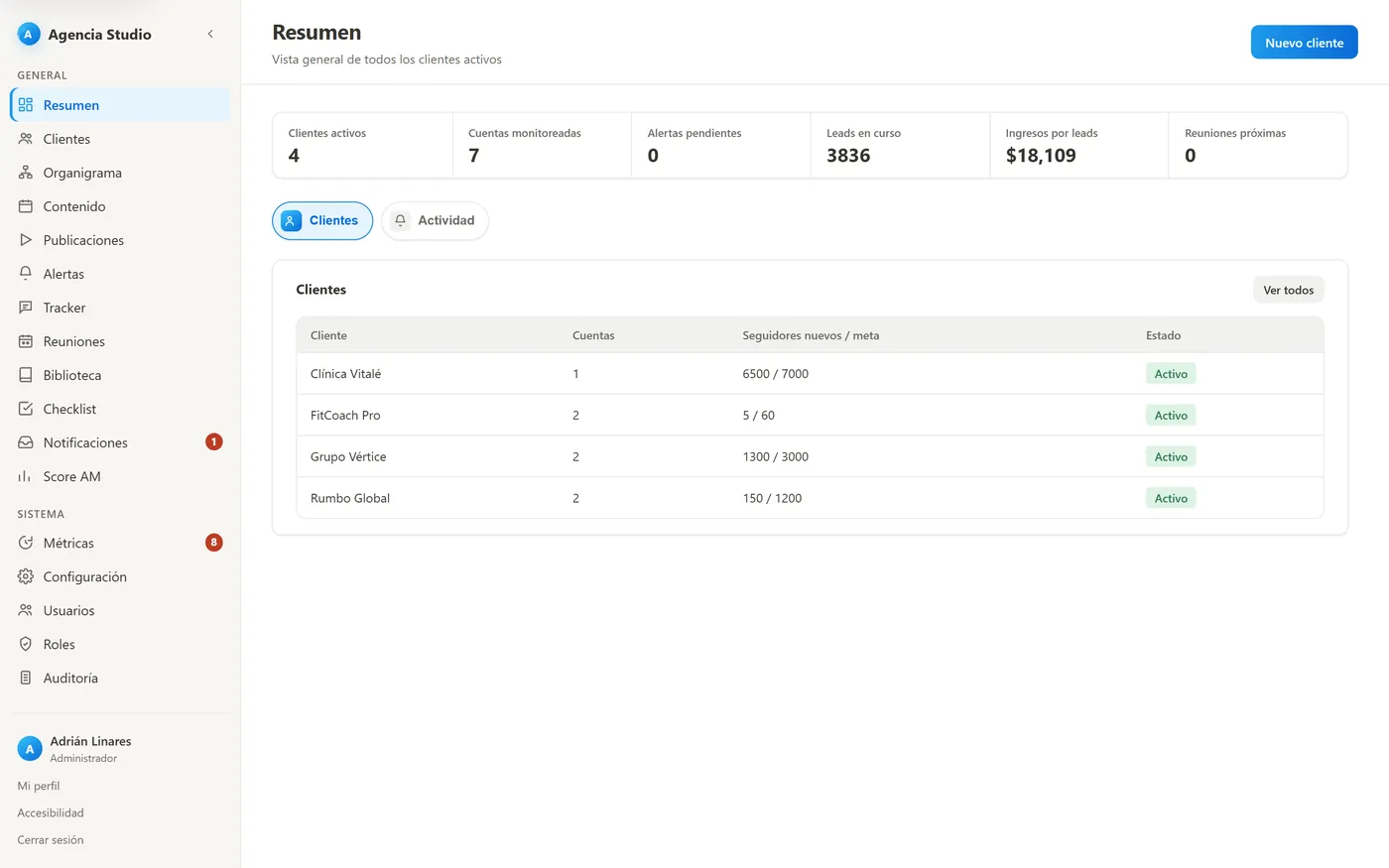Viewport: 1389px width, 868px height.
Task: Click the Agencia Studio logo avatar
Action: click(28, 34)
